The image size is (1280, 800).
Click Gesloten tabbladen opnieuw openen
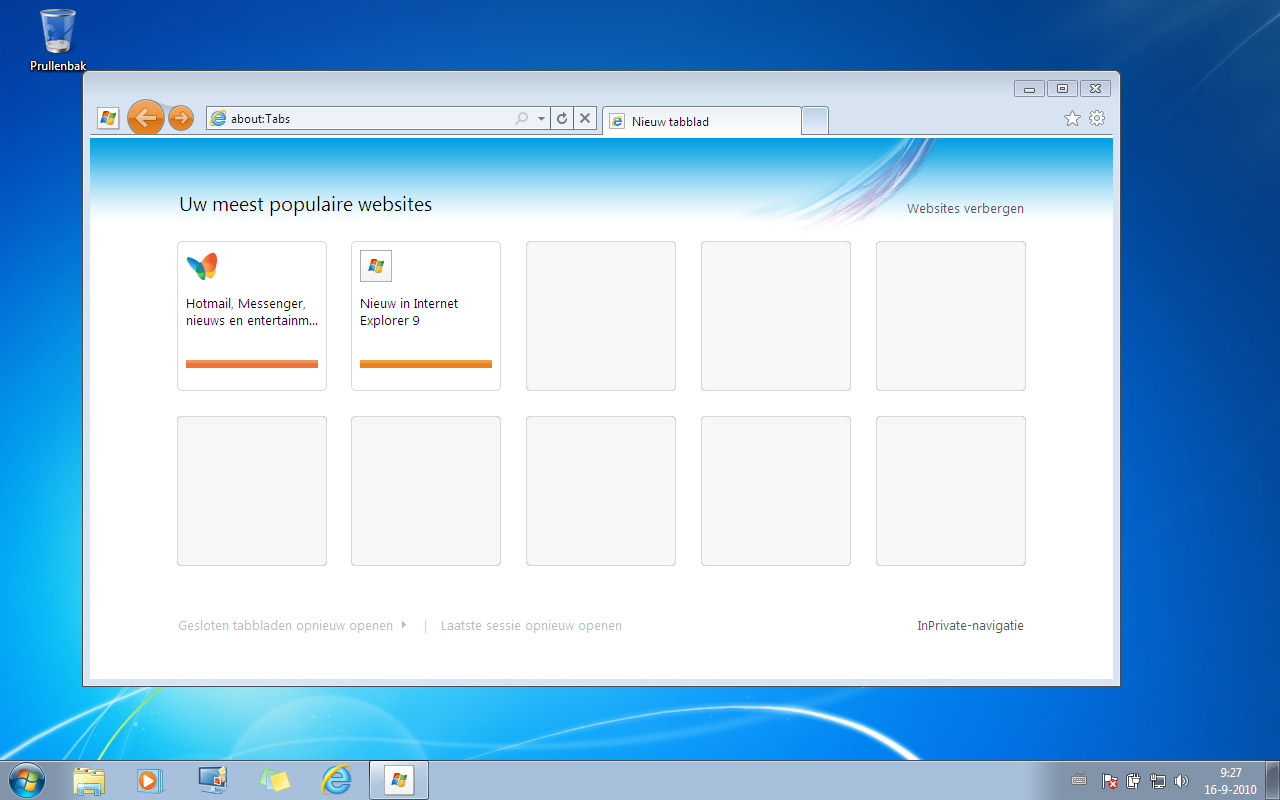(x=285, y=626)
